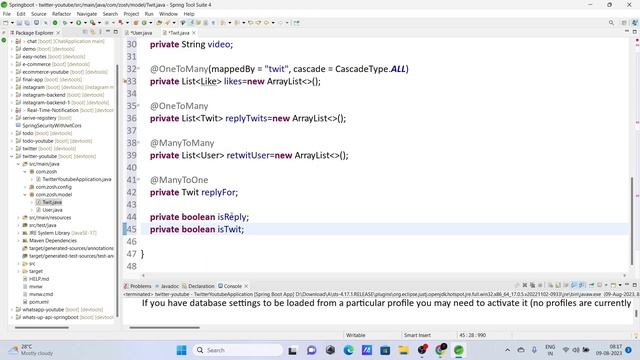
Task: Open the Javadoc tab
Action: pyautogui.click(x=167, y=286)
